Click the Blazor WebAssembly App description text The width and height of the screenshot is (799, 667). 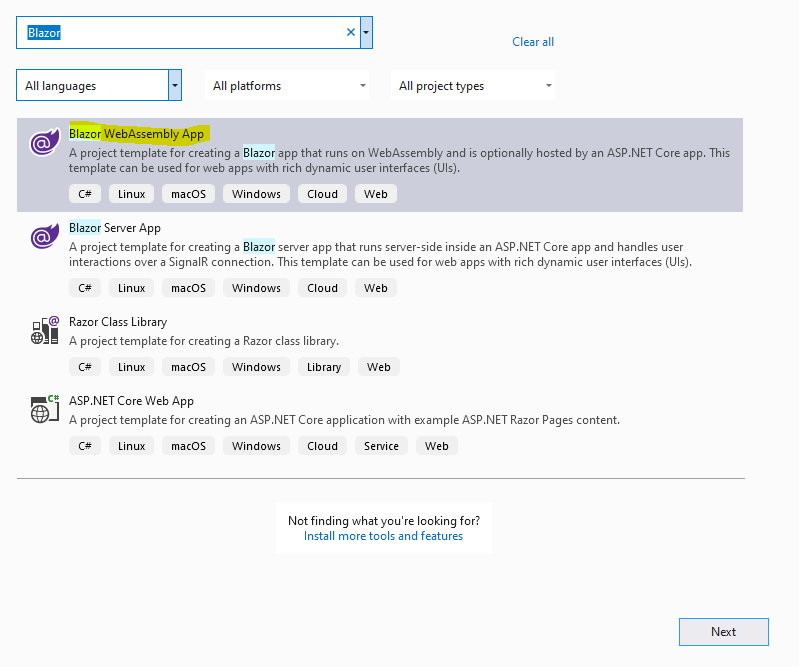[x=400, y=161]
